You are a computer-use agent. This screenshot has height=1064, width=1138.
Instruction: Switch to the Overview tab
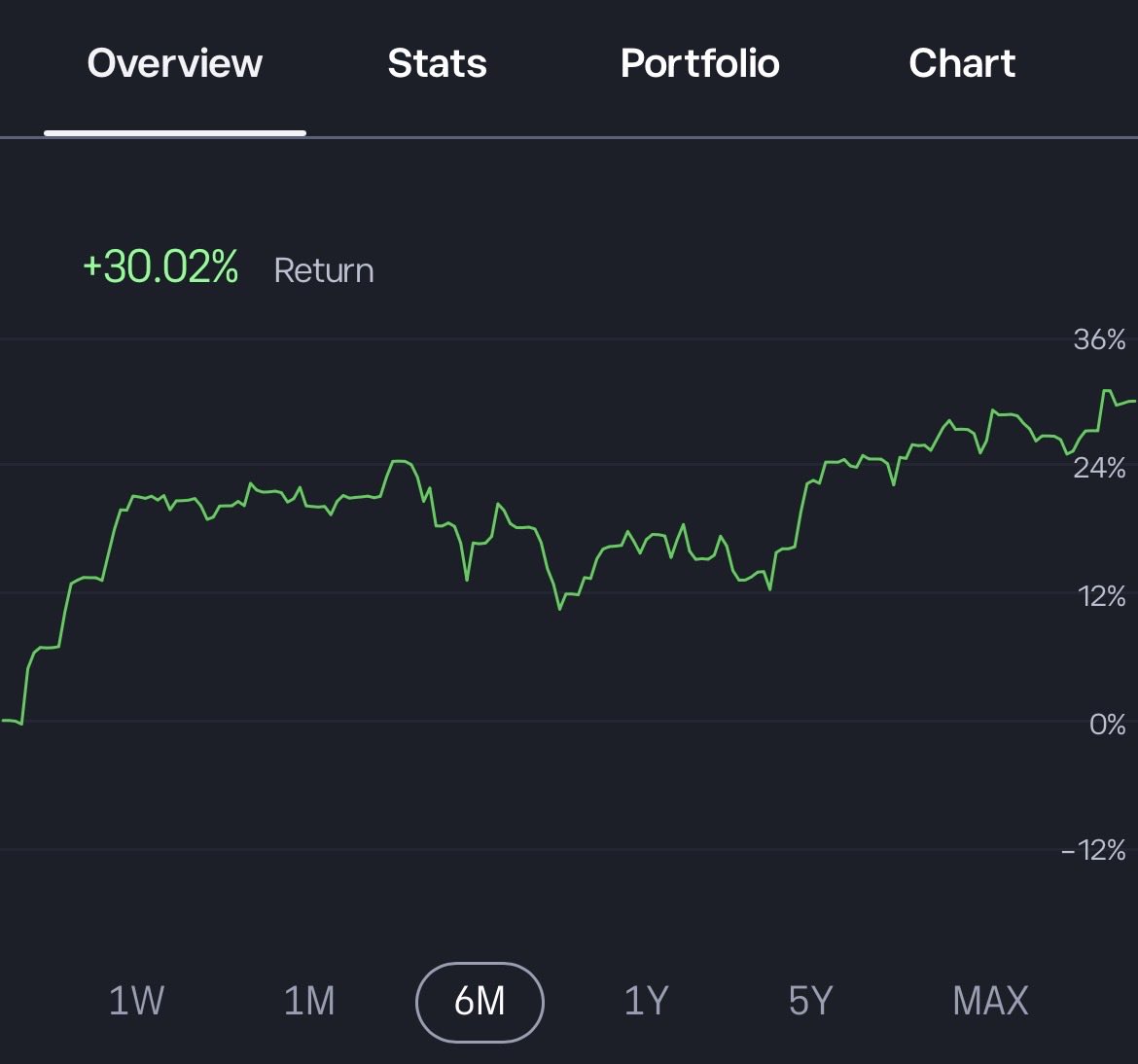[174, 63]
